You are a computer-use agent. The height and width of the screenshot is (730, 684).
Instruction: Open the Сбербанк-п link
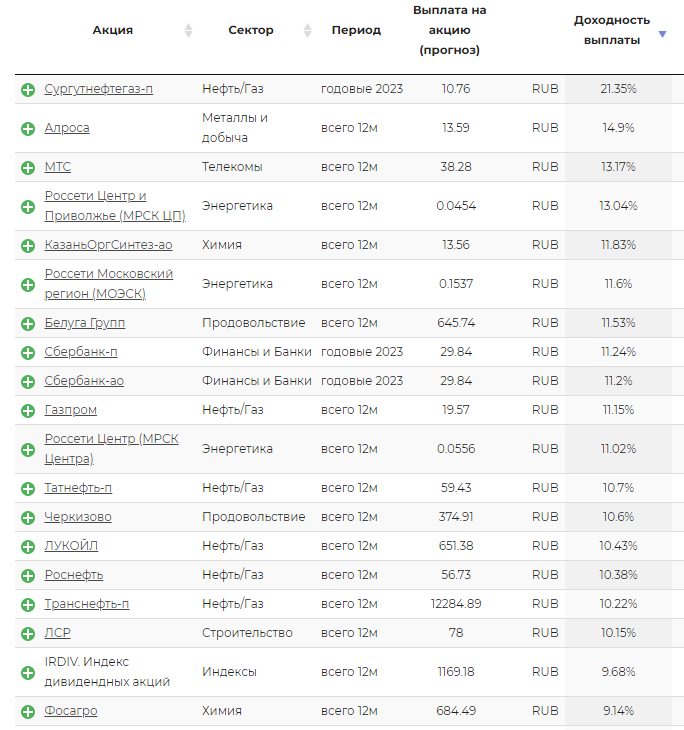81,352
